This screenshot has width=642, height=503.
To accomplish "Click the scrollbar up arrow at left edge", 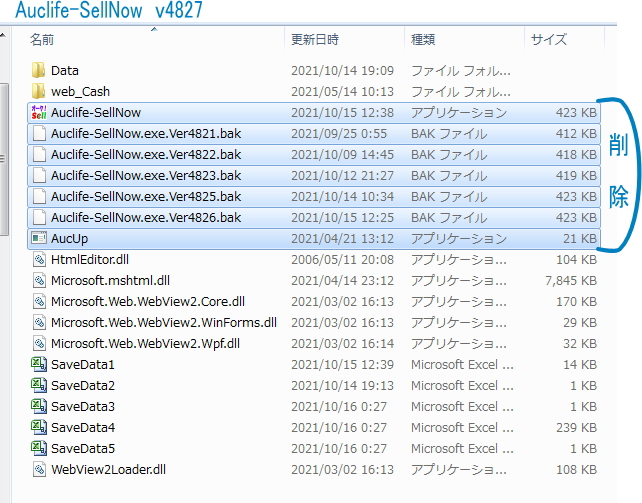I will coord(3,36).
